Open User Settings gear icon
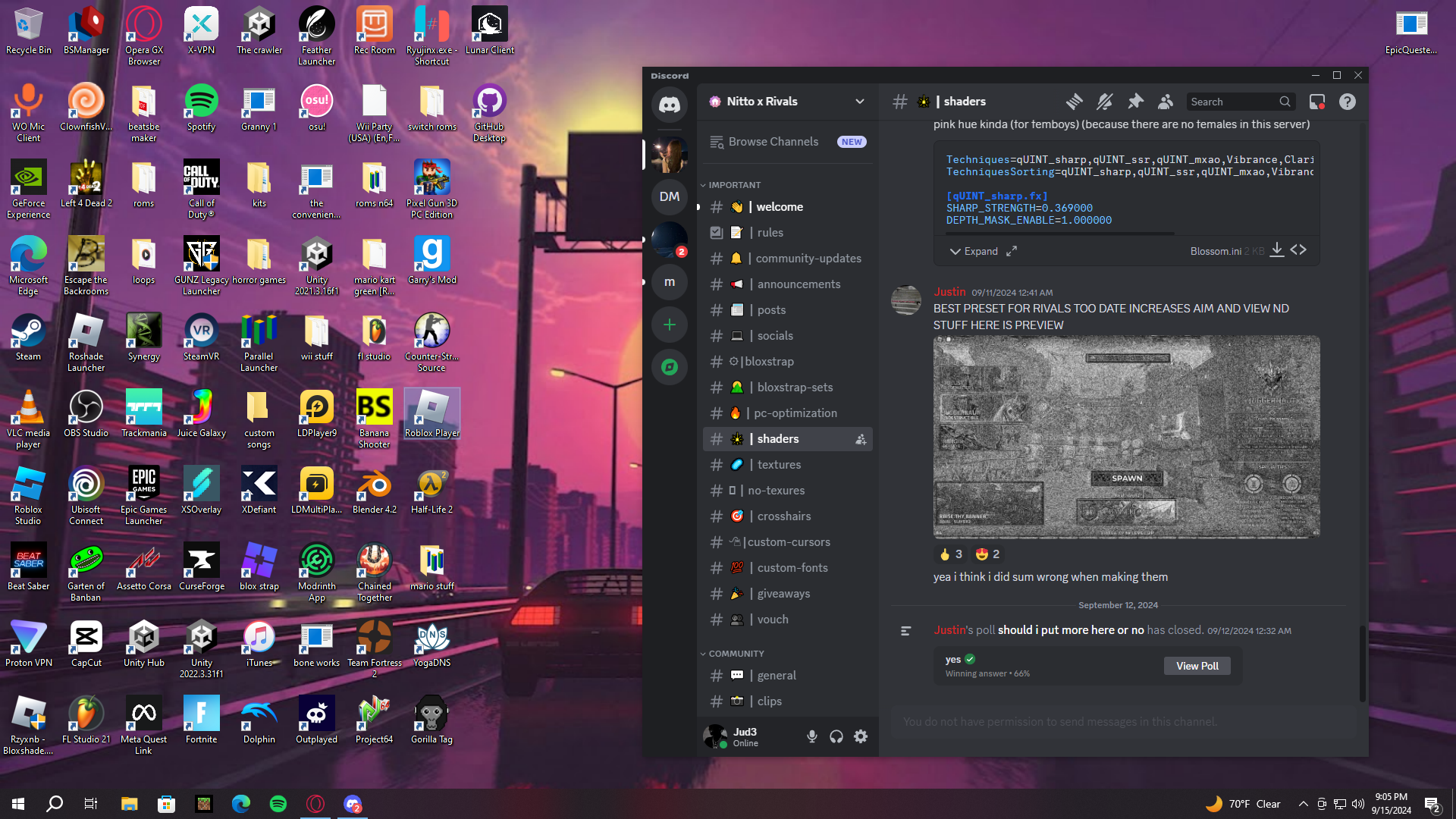This screenshot has height=819, width=1456. [861, 736]
